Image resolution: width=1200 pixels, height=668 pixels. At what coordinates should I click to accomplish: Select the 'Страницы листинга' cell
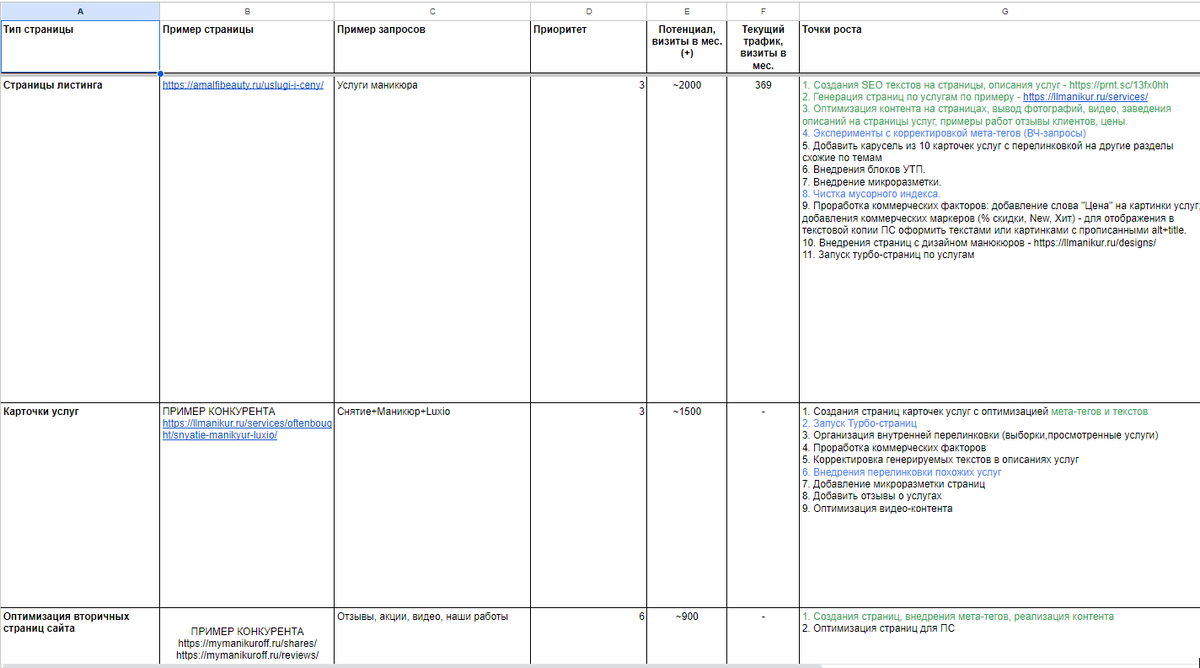tap(80, 237)
